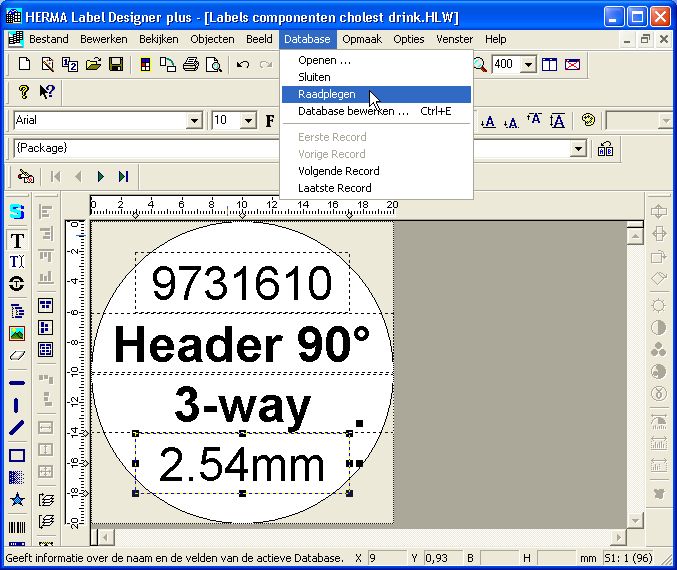Choose Raadplegen in the Database menu
The image size is (677, 570).
(x=327, y=94)
